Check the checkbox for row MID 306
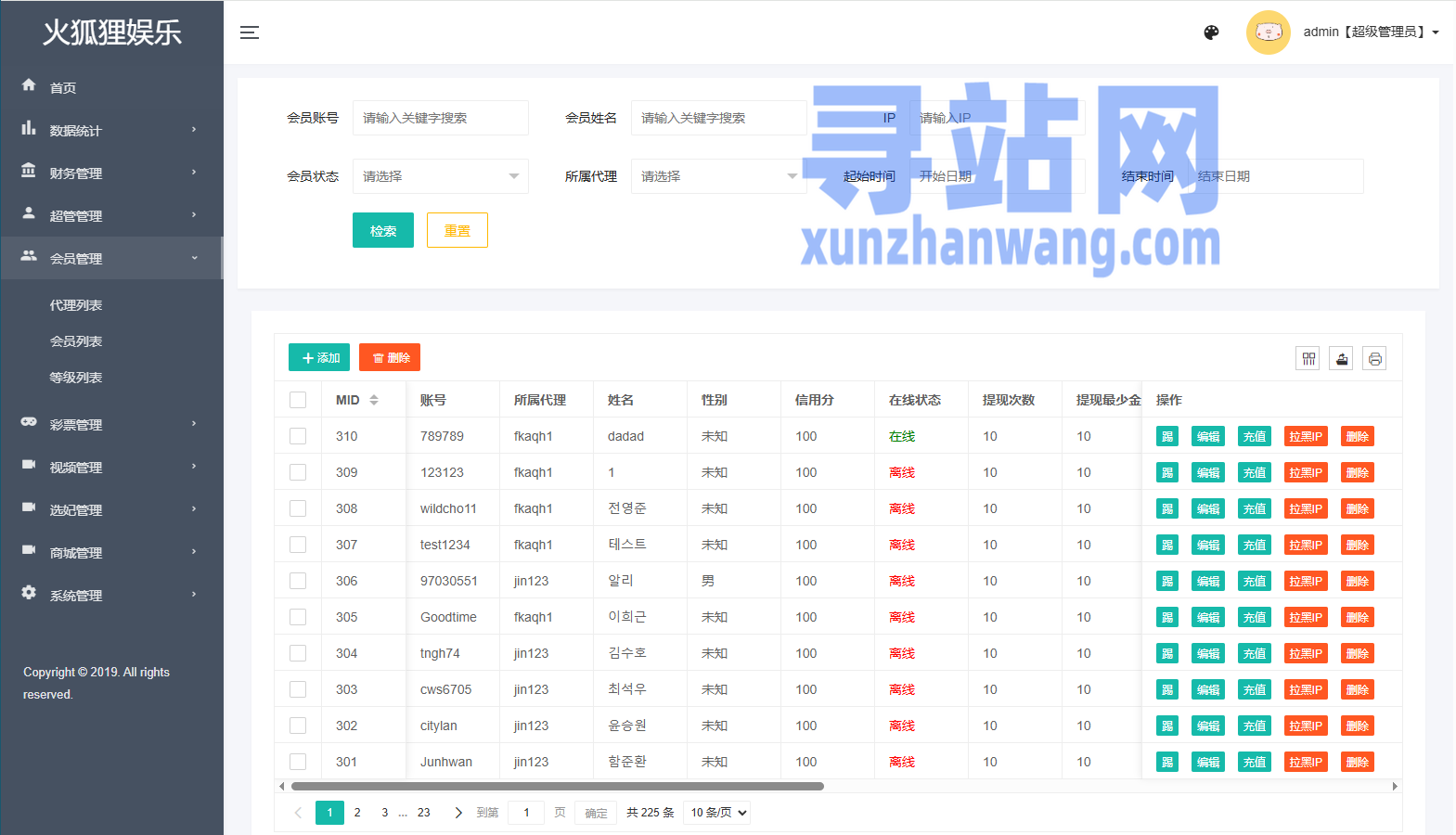The height and width of the screenshot is (835, 1456). [298, 581]
